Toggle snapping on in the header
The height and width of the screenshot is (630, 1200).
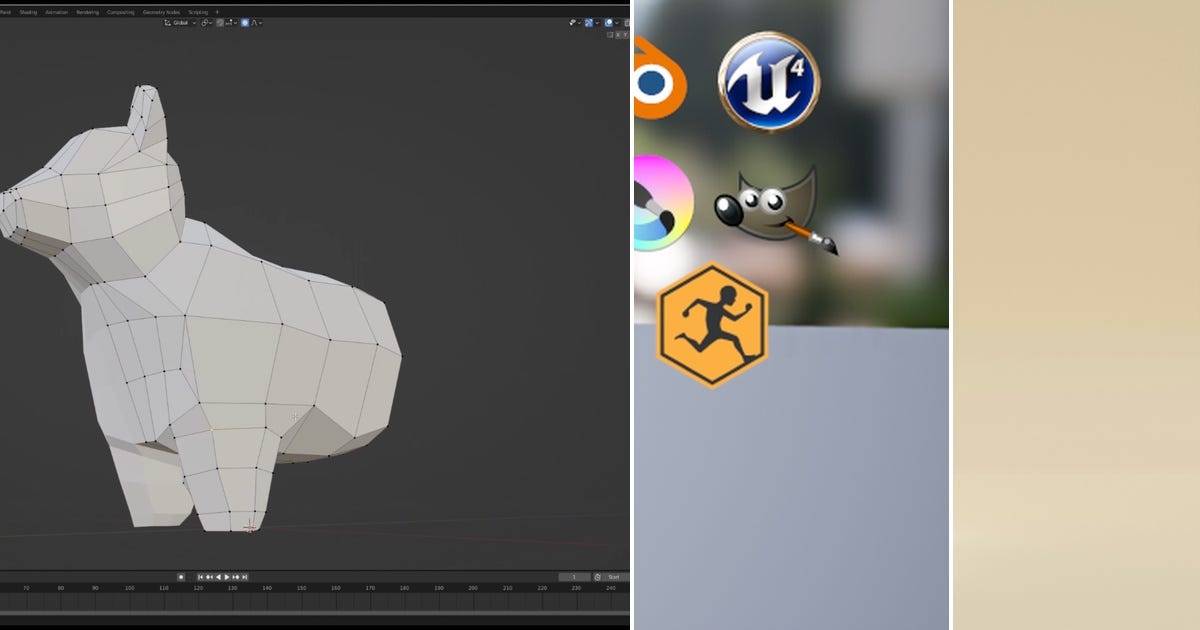(x=220, y=22)
